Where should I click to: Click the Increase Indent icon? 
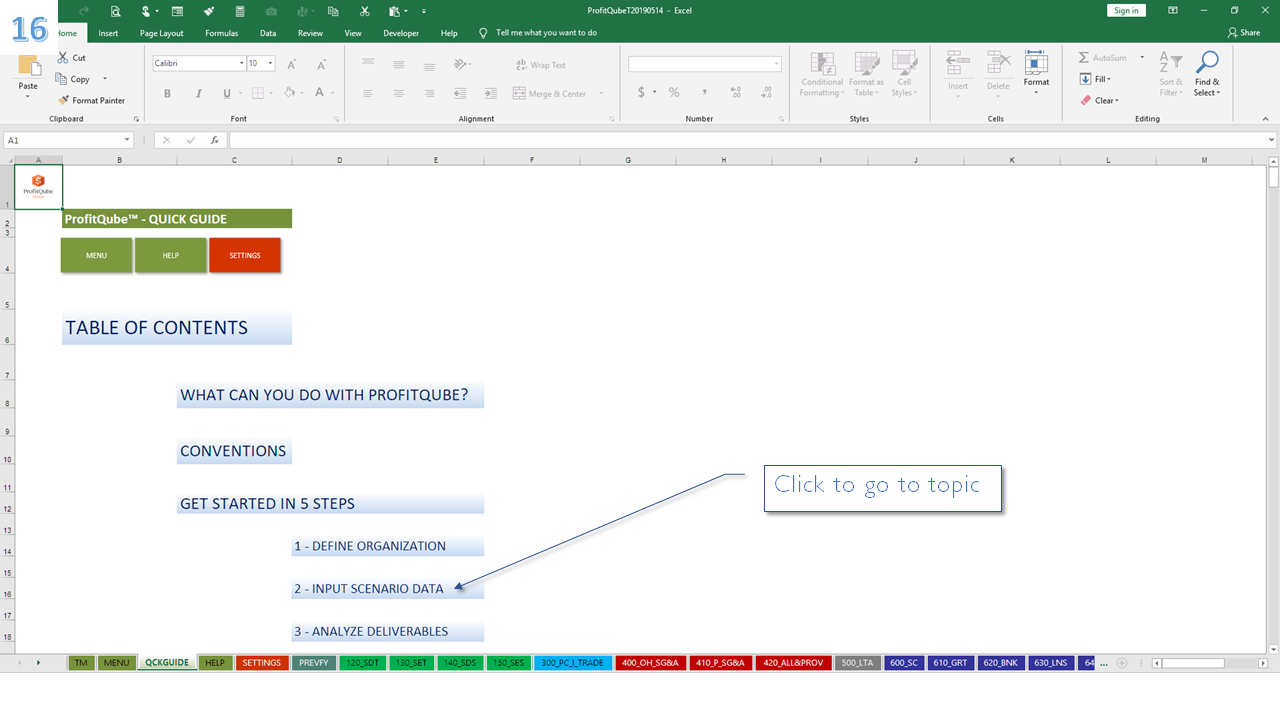tap(490, 93)
